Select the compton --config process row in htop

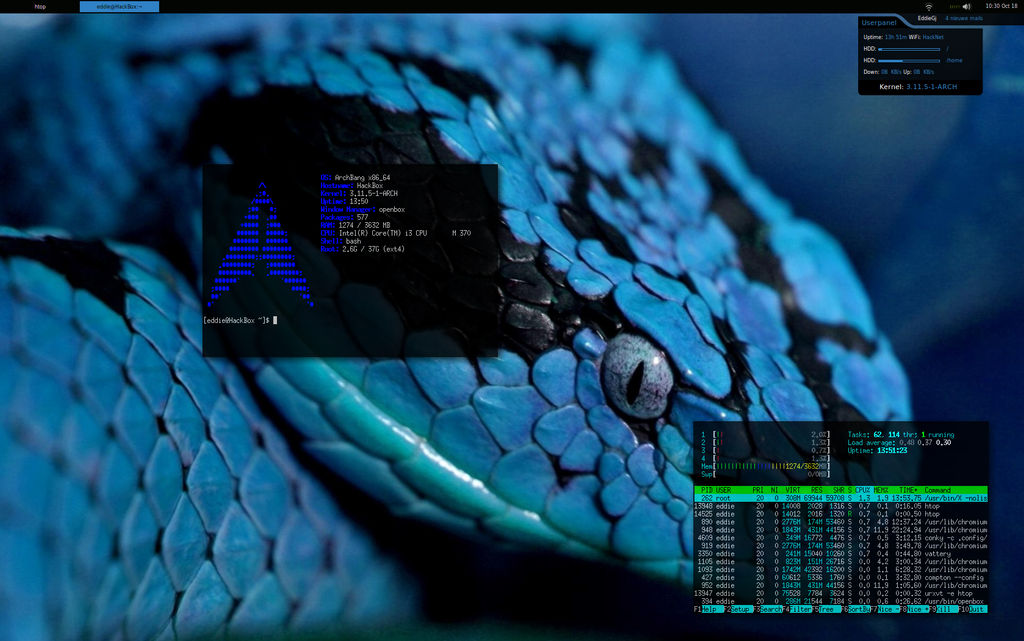(840, 578)
